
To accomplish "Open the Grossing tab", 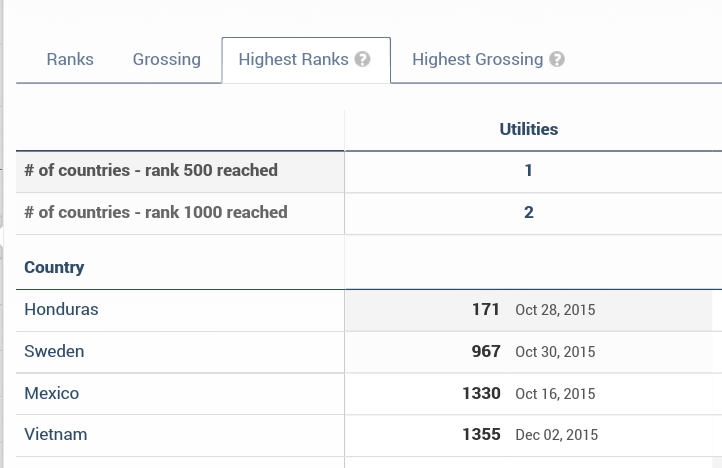I will click(x=166, y=59).
